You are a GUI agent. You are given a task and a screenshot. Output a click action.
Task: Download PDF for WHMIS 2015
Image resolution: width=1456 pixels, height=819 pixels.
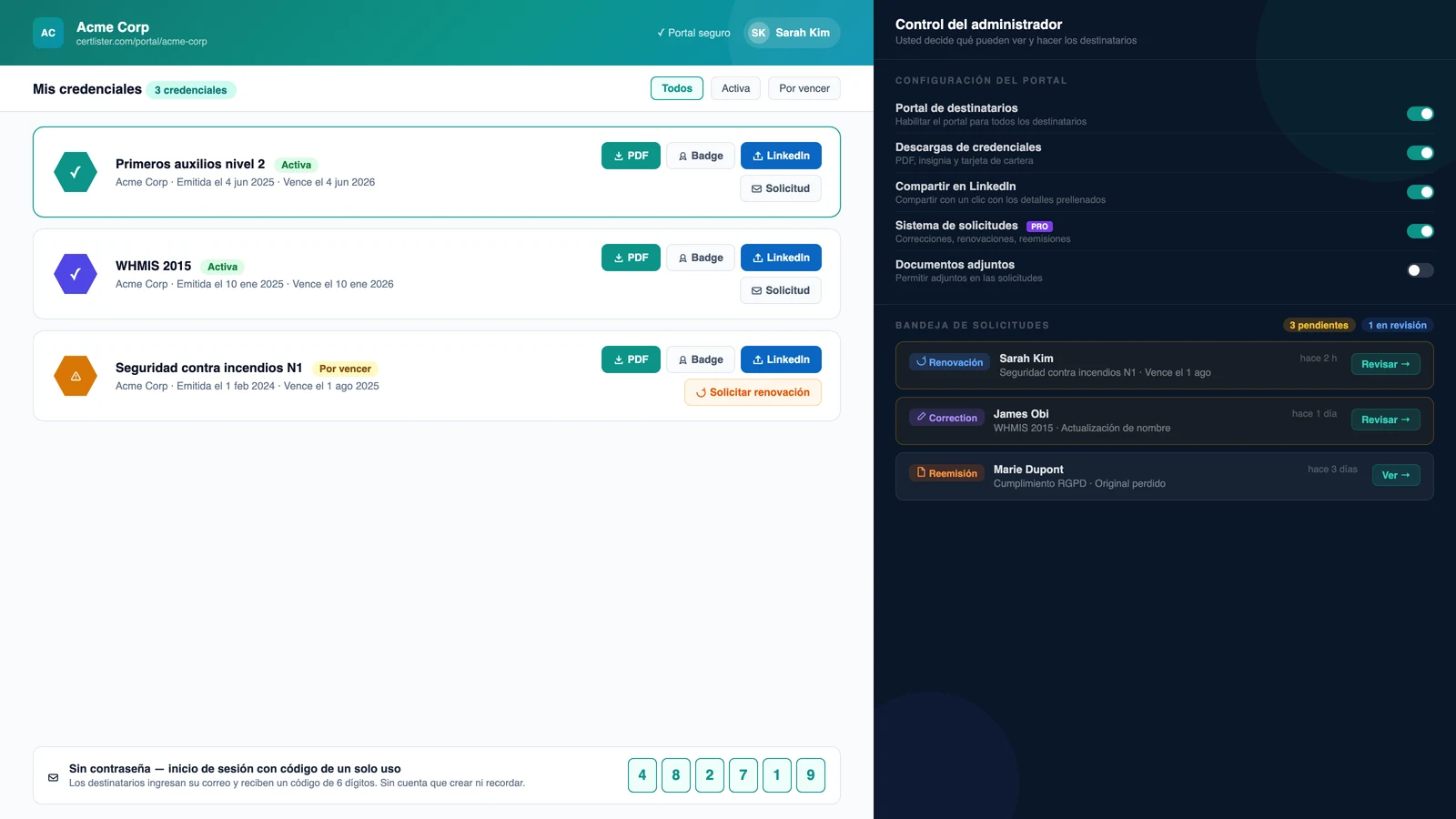pos(631,258)
